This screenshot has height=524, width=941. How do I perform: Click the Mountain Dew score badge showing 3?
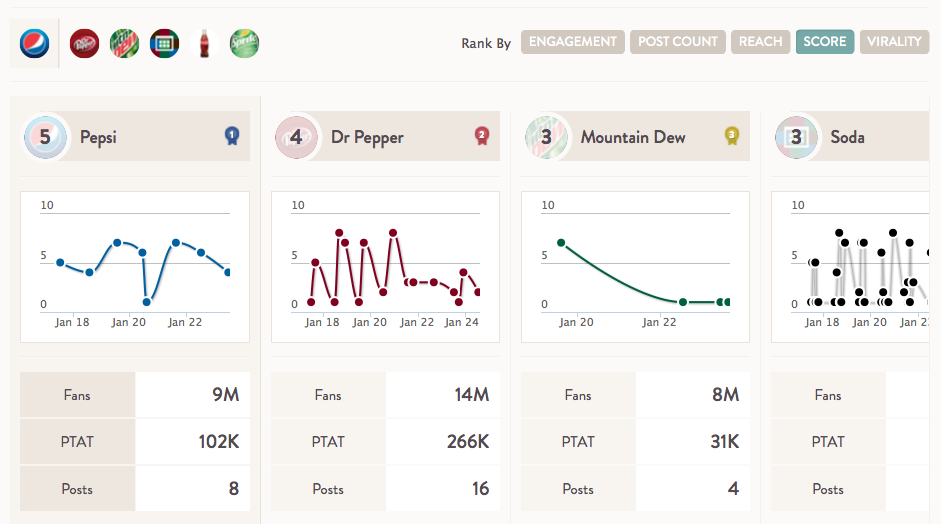point(546,137)
